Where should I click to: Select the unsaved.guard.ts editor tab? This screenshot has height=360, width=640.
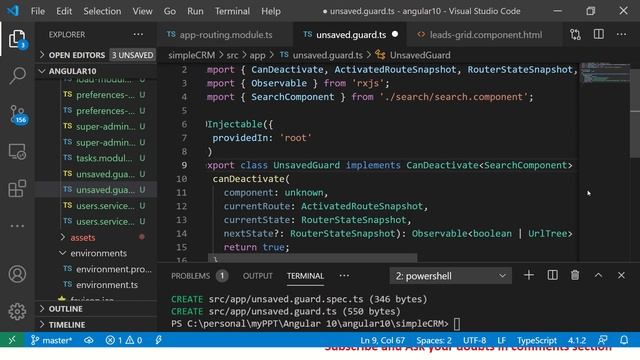pyautogui.click(x=350, y=35)
